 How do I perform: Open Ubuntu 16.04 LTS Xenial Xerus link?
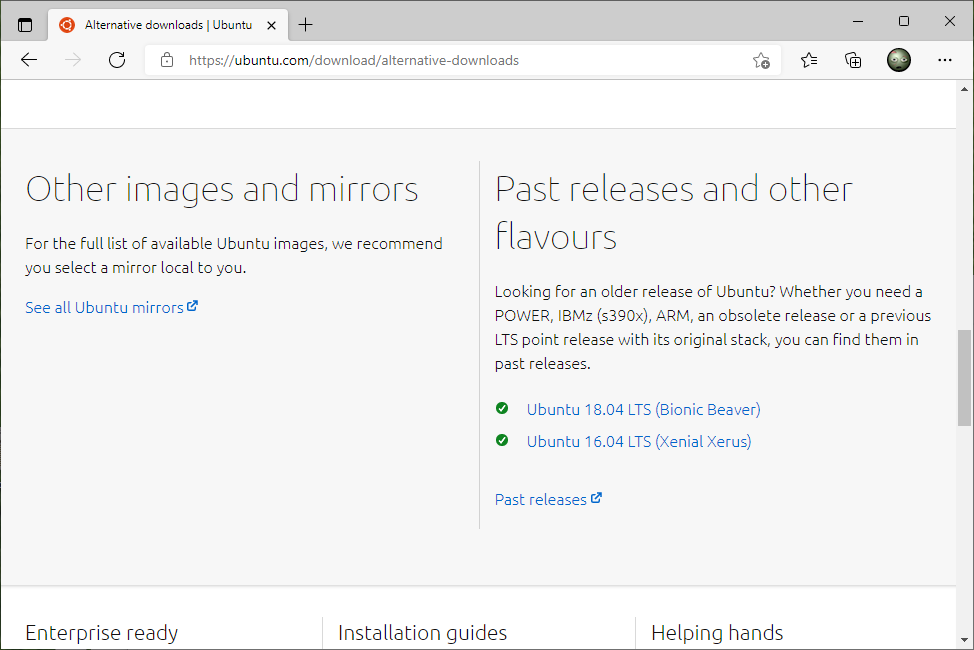click(x=638, y=441)
